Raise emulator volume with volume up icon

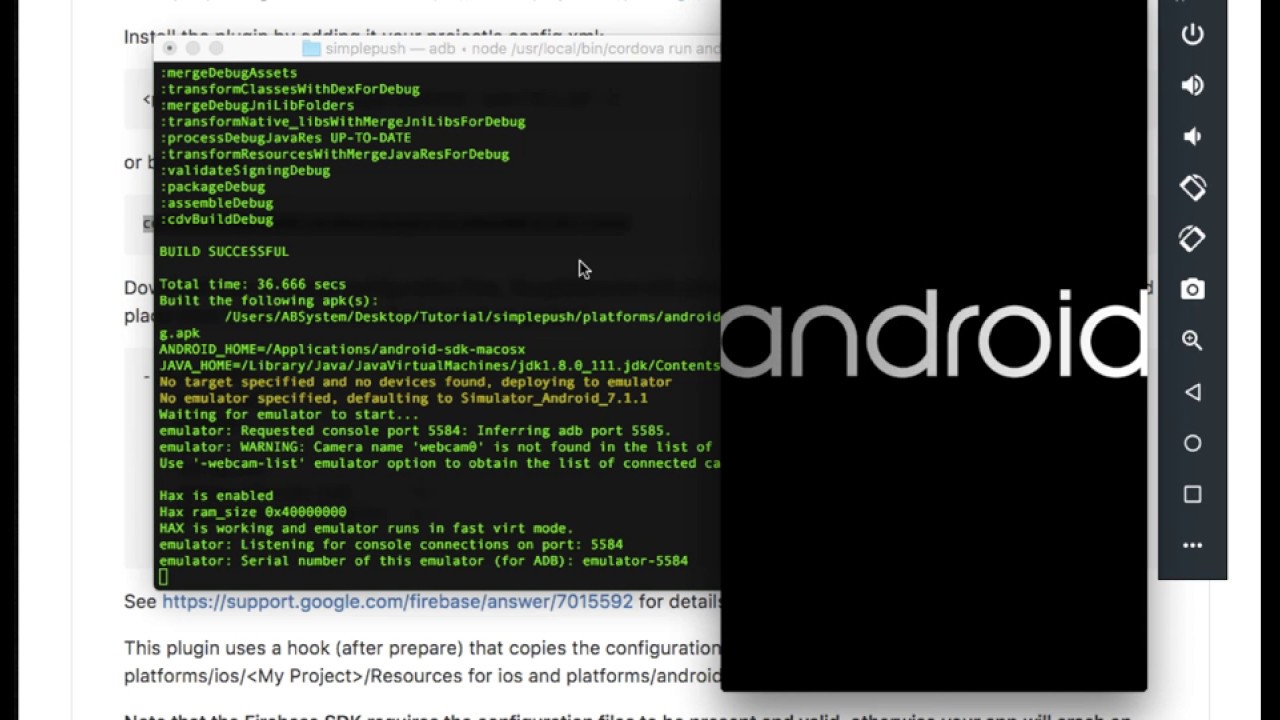coord(1192,85)
